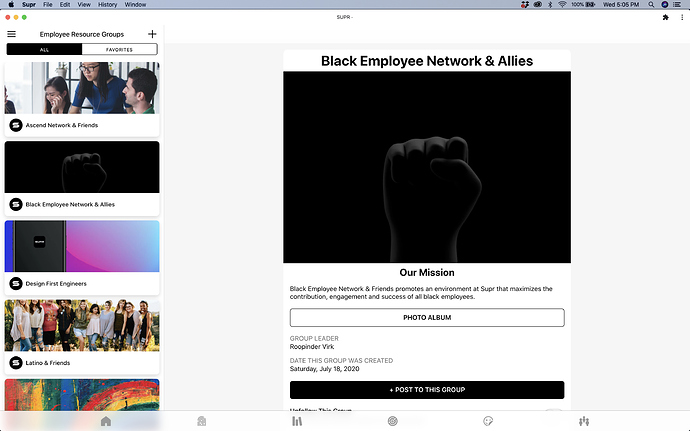The height and width of the screenshot is (431, 690).
Task: Open the Edit menu
Action: pyautogui.click(x=65, y=4)
